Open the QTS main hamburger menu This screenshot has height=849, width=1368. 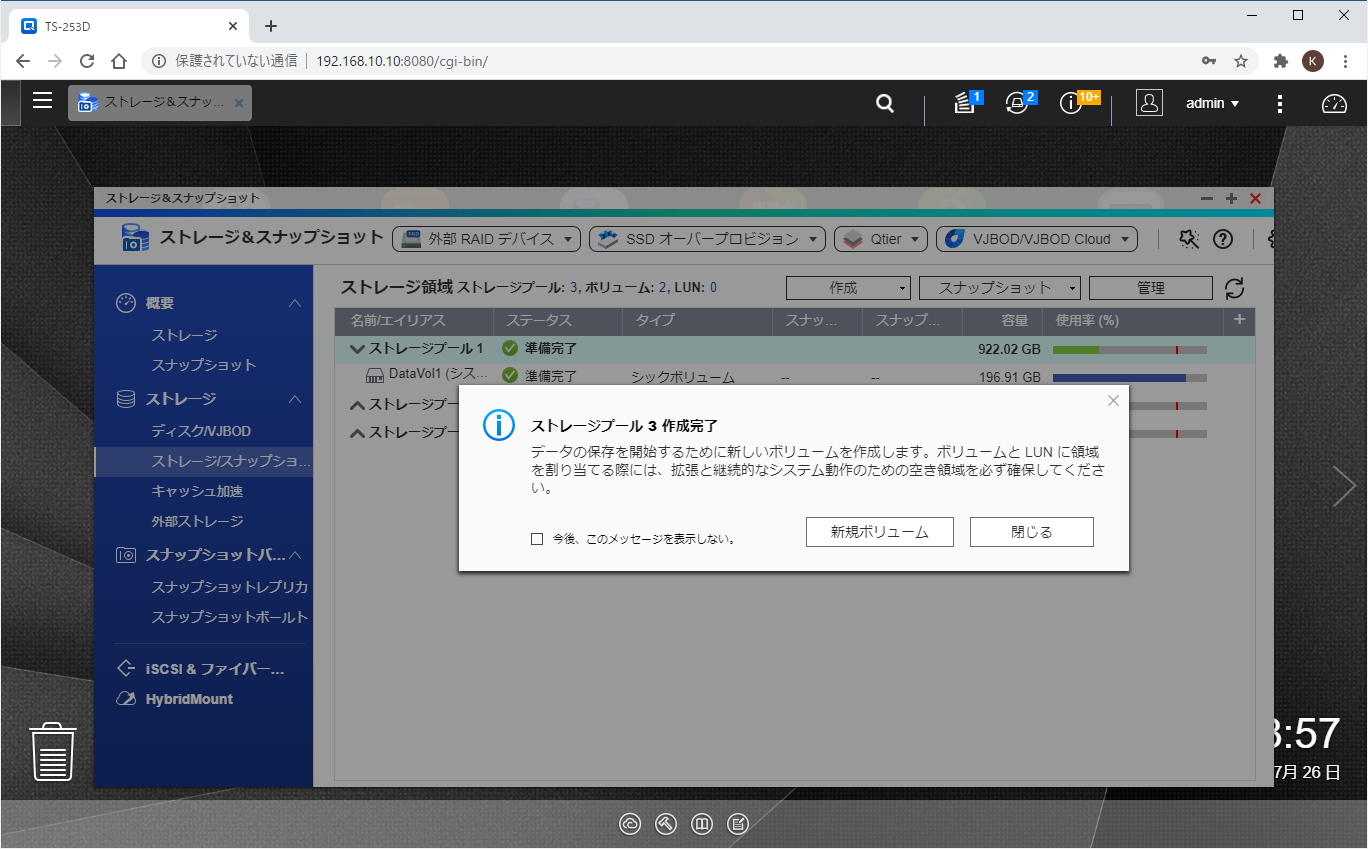click(x=42, y=100)
